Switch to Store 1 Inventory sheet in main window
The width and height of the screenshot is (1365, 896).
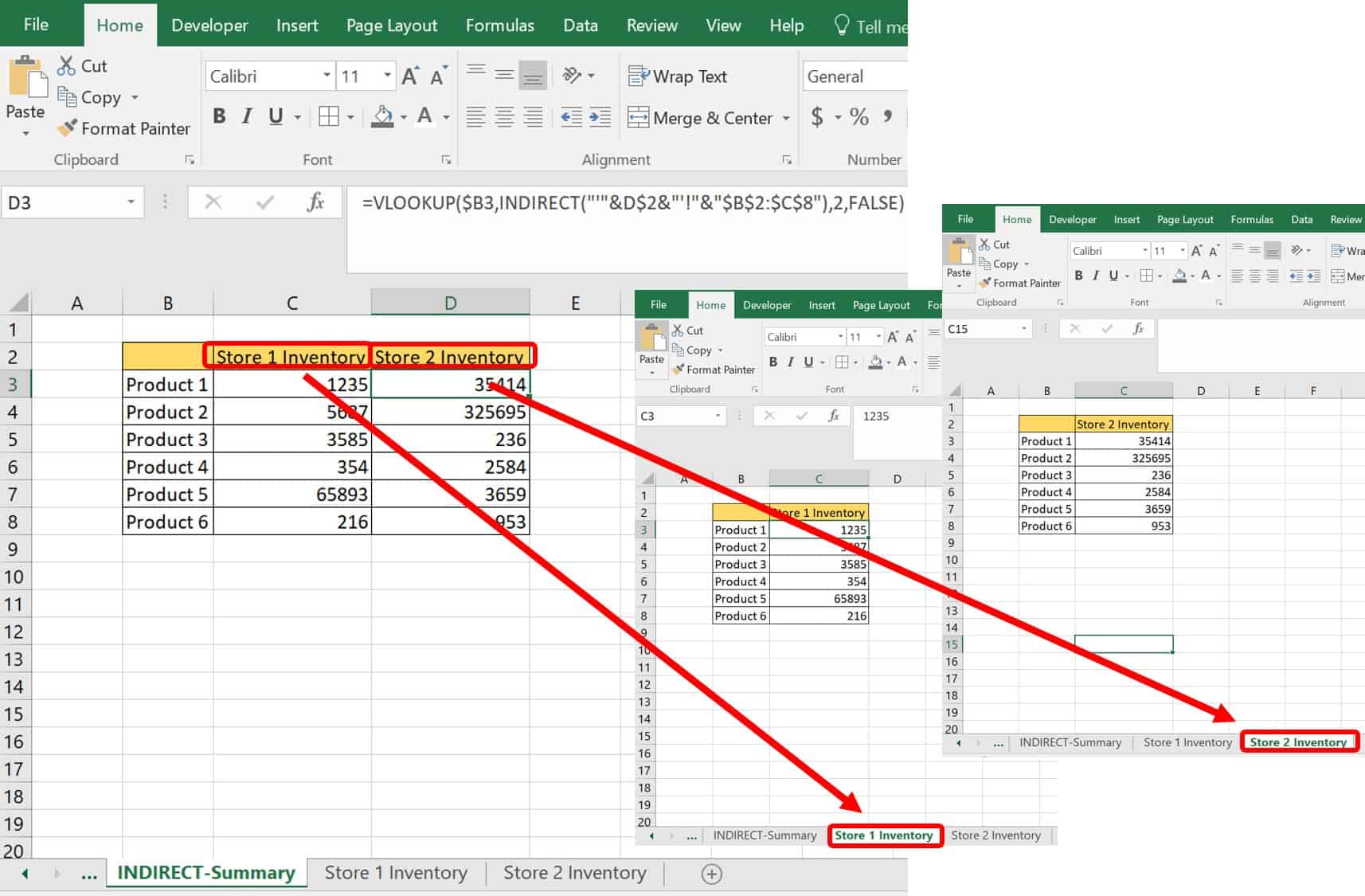click(x=396, y=873)
